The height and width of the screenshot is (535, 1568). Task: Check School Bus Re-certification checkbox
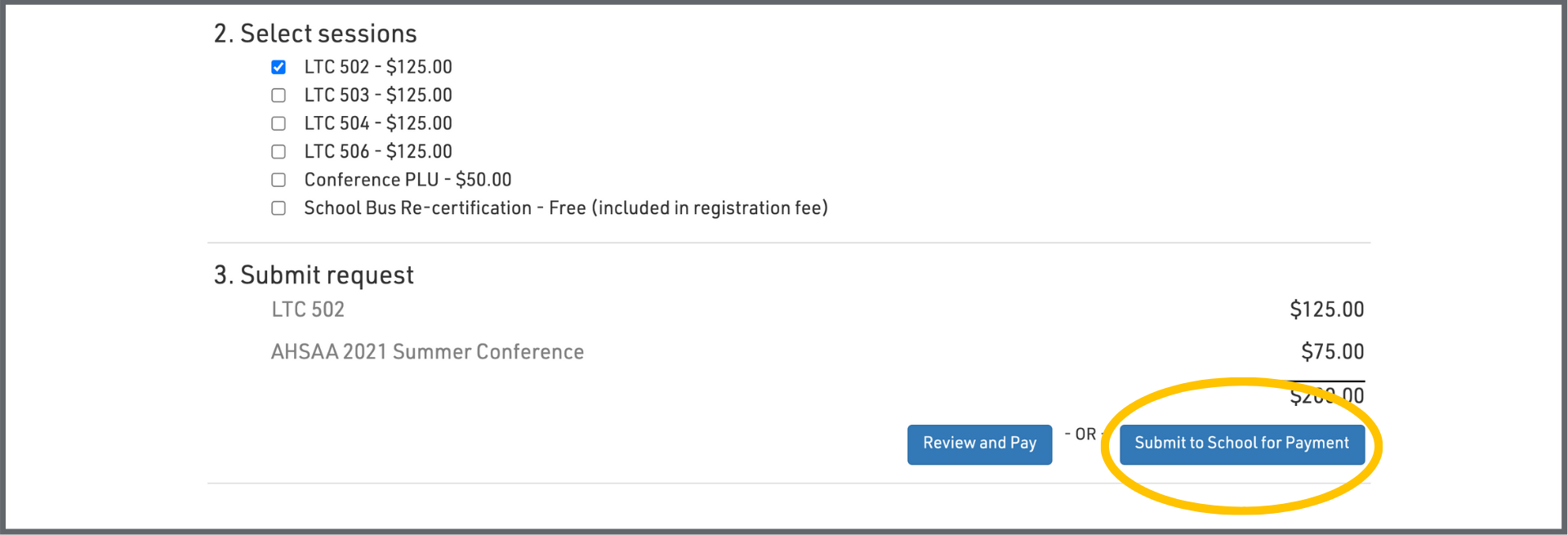[278, 208]
